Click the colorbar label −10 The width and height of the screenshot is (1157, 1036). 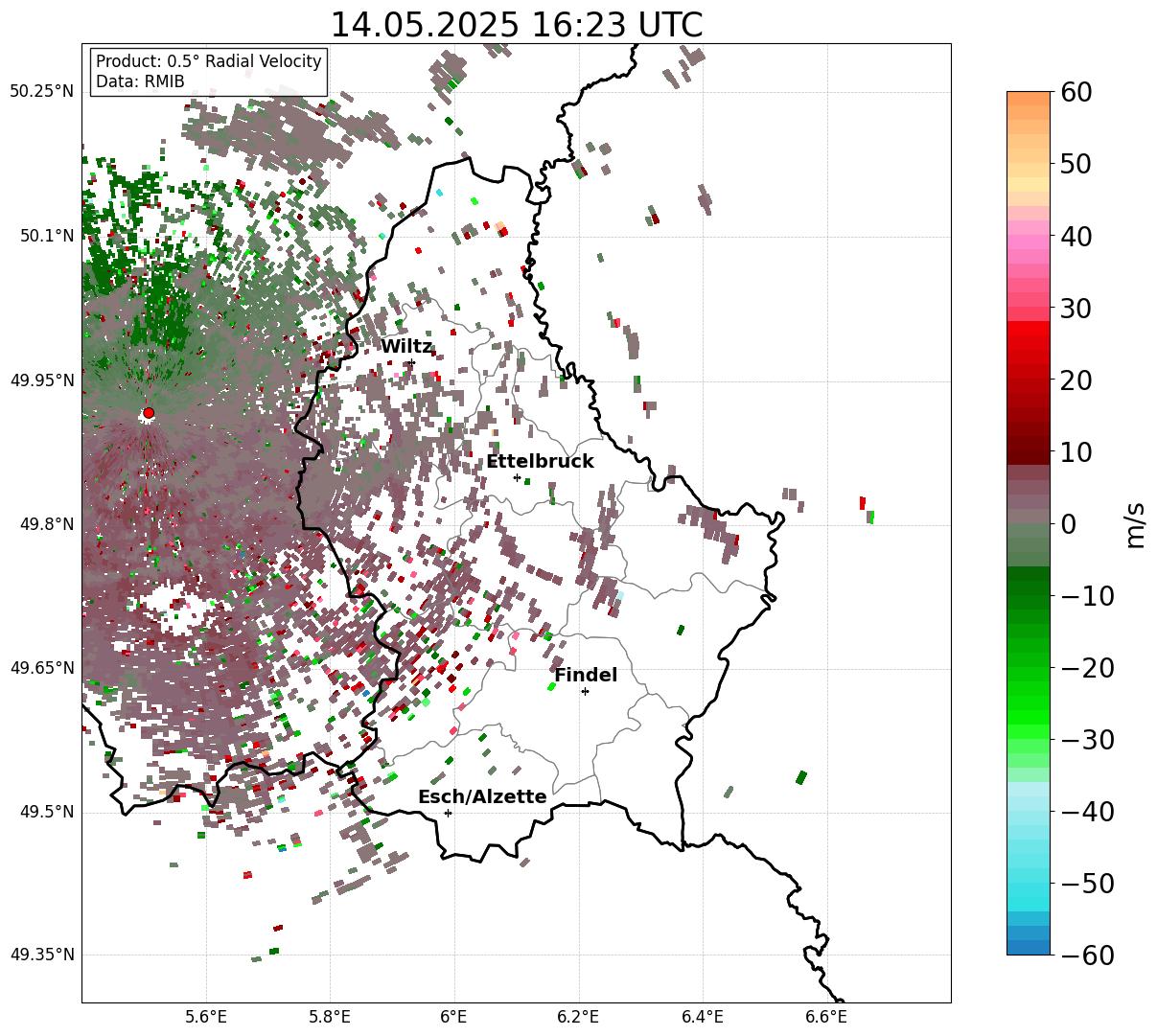pos(1087,596)
